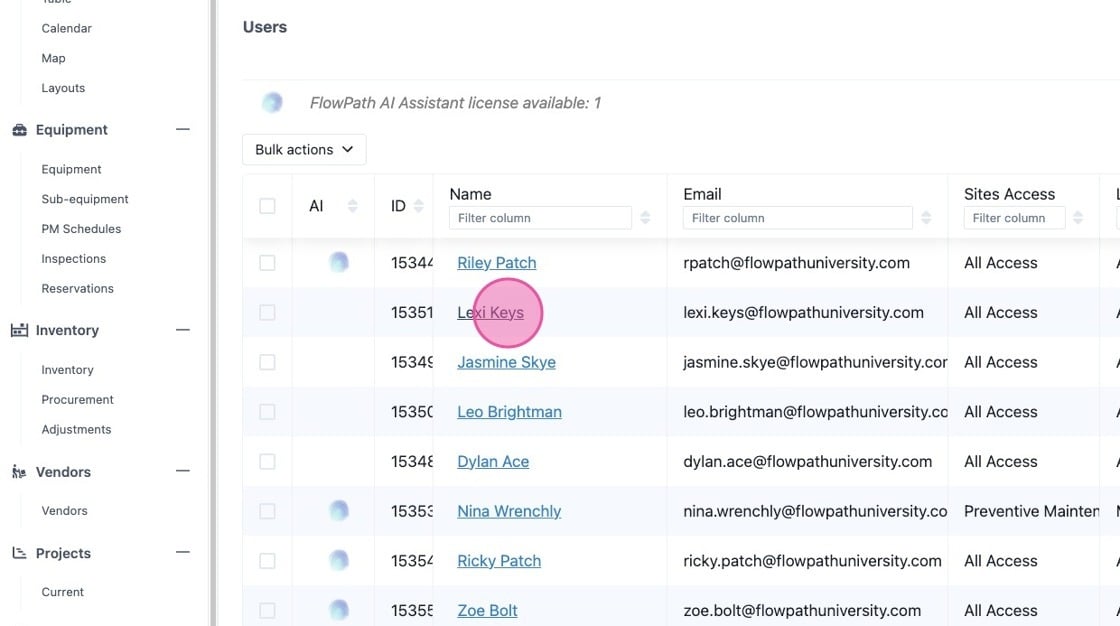Open Layouts in the sidebar
Screen dimensions: 1120x626
tap(63, 88)
